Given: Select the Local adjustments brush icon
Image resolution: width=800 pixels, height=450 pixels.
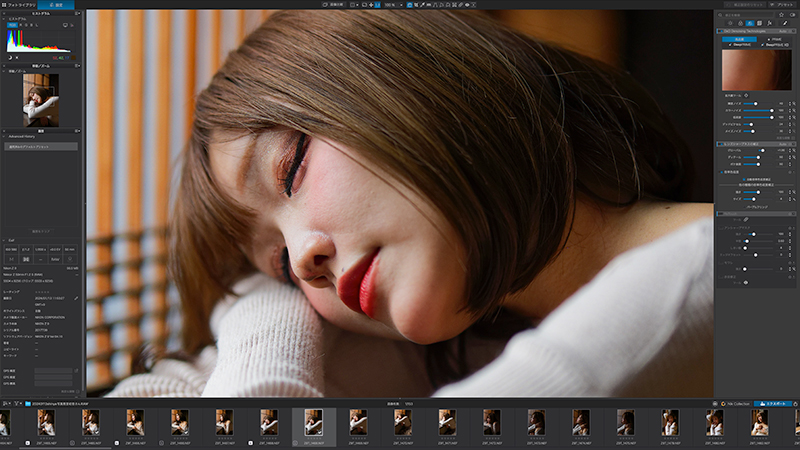Looking at the screenshot, I should tap(785, 22).
